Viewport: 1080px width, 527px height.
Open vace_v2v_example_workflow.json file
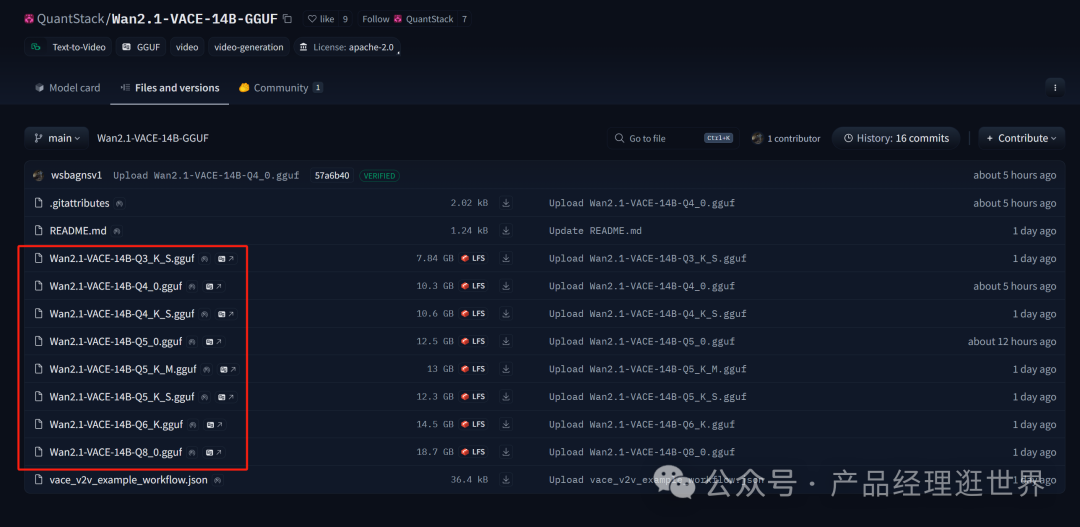click(x=128, y=479)
